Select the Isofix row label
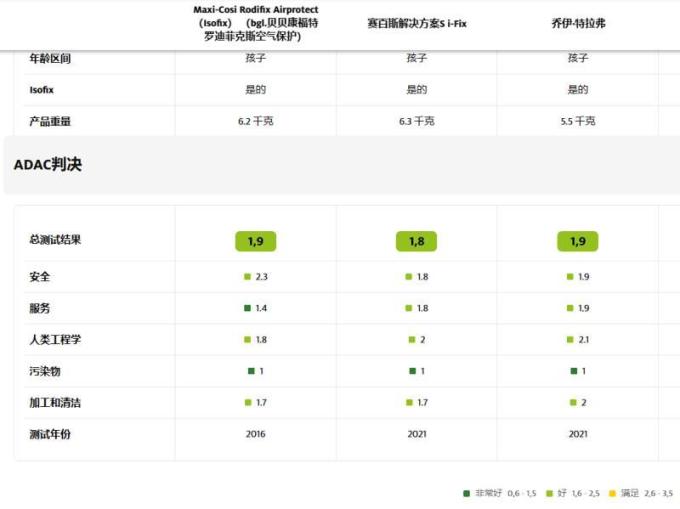The height and width of the screenshot is (509, 680). pos(41,90)
